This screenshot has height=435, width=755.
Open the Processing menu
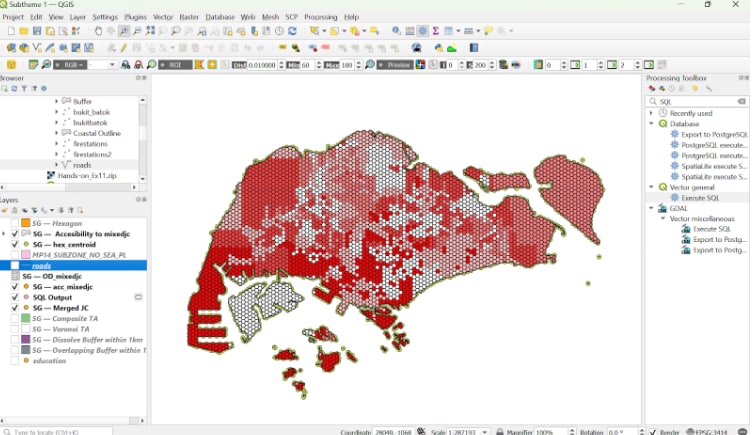point(320,17)
